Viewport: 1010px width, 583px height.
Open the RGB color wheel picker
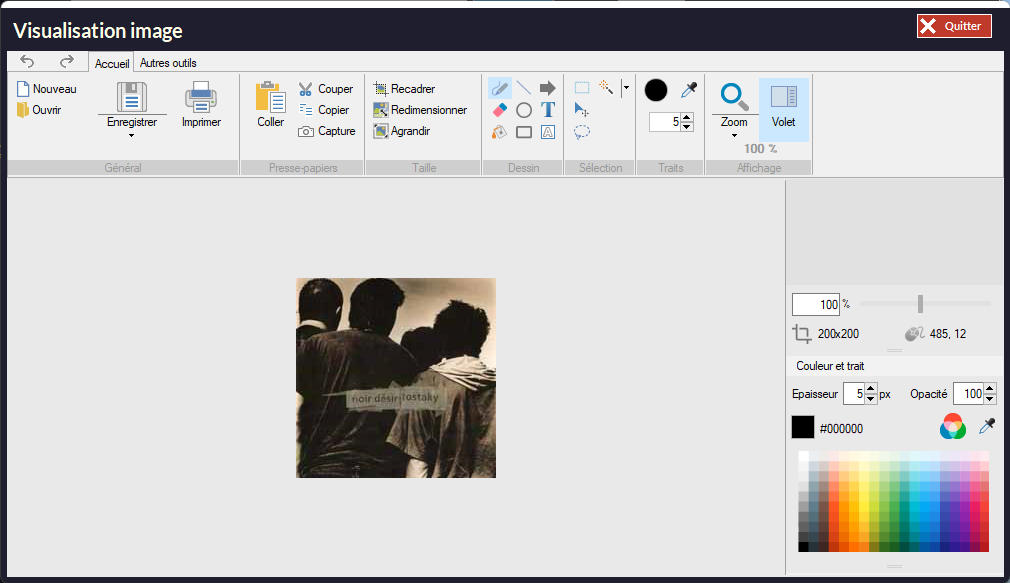coord(953,428)
